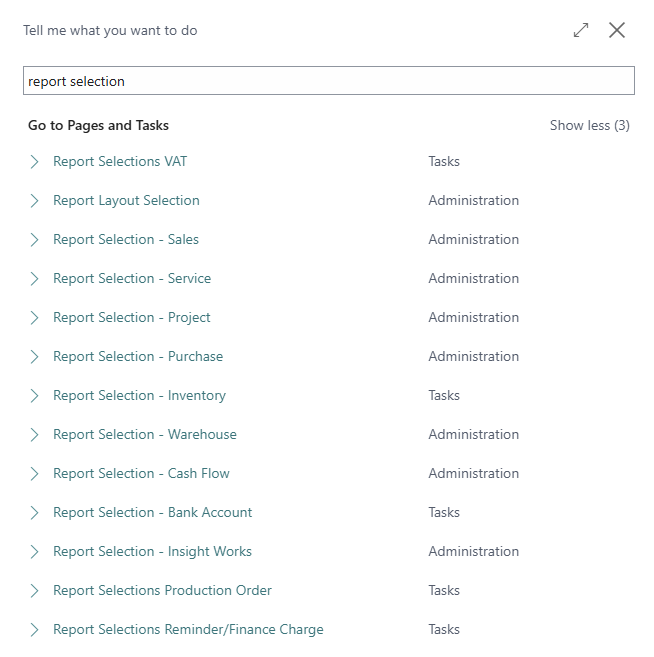Open Report Selections Production Order
The height and width of the screenshot is (657, 654).
[162, 590]
